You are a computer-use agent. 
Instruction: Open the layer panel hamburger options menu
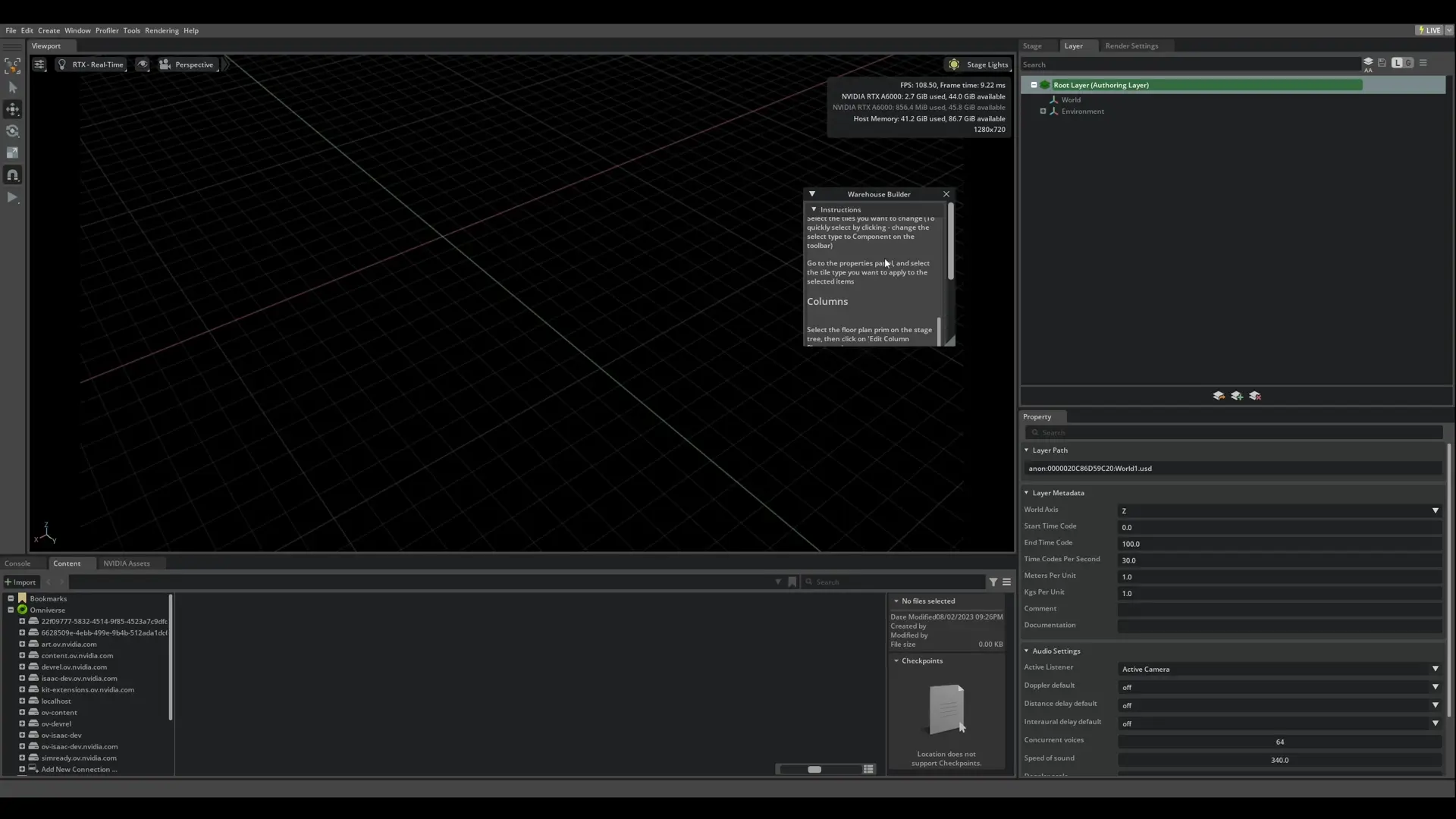[1423, 63]
